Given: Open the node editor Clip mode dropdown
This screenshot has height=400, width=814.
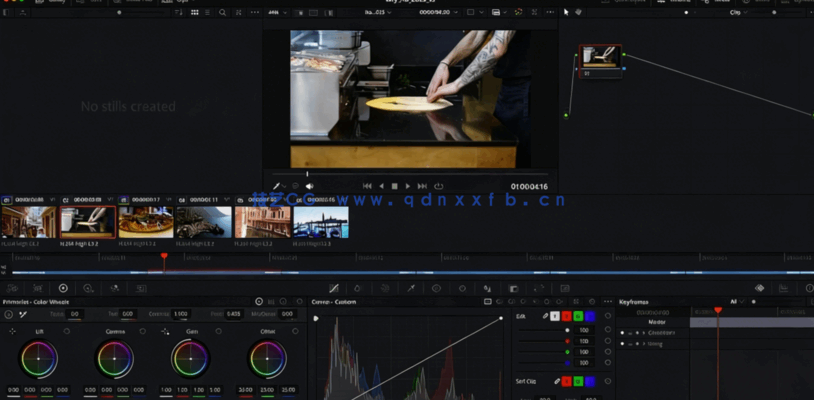Looking at the screenshot, I should click(x=738, y=12).
